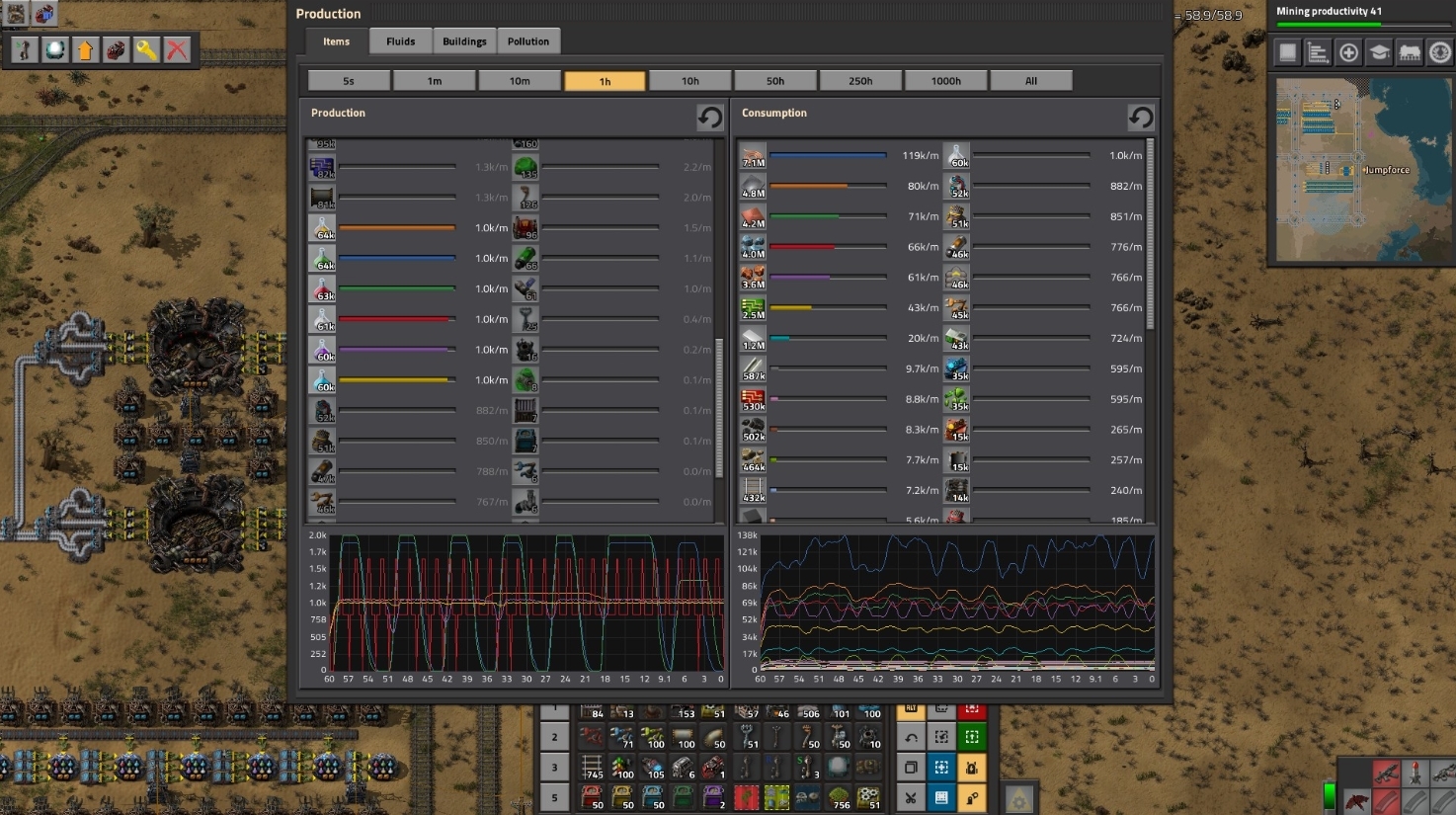
Task: Click the graduation cap button above the minimap
Action: pos(1379,52)
